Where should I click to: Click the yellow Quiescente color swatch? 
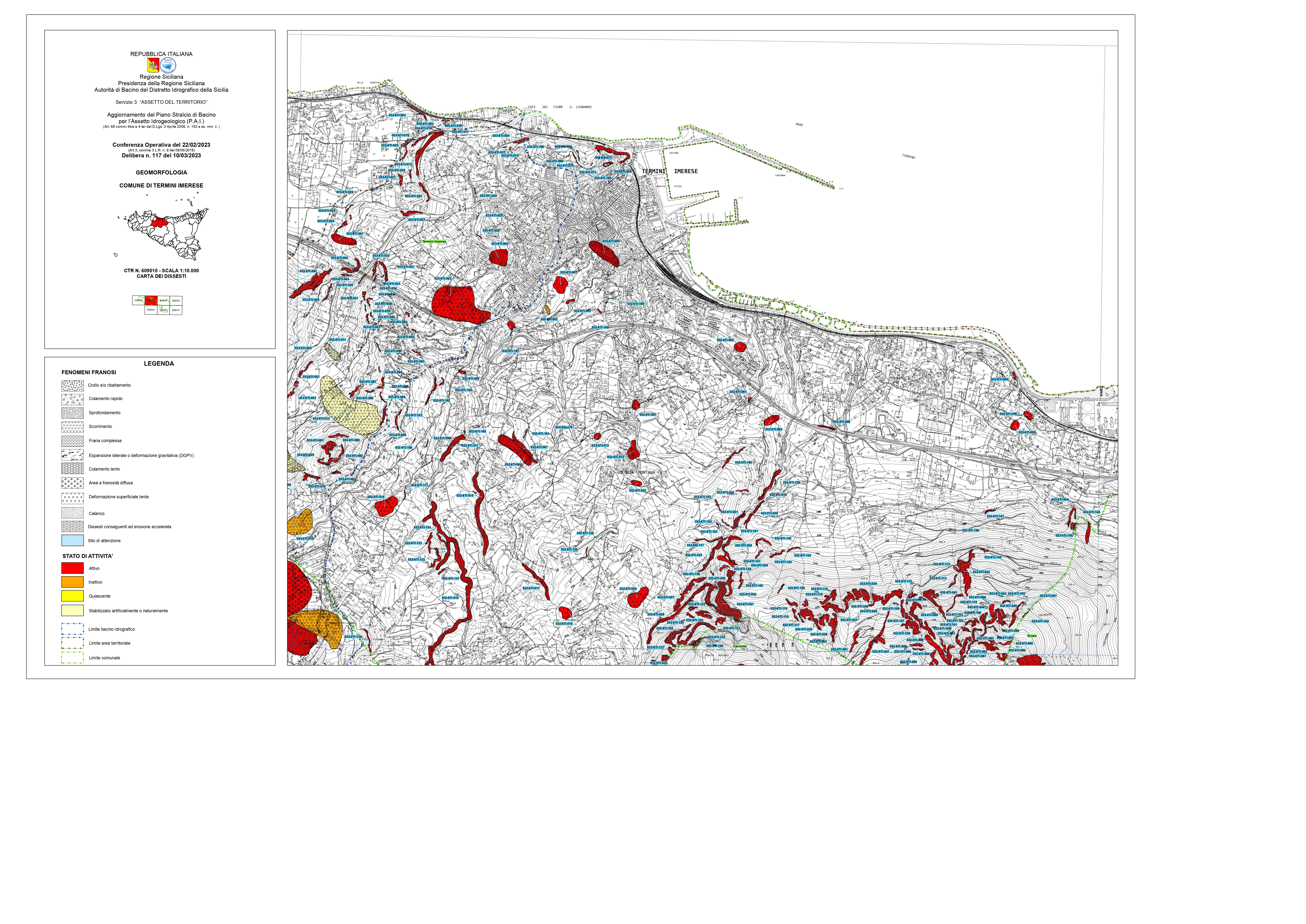(72, 596)
